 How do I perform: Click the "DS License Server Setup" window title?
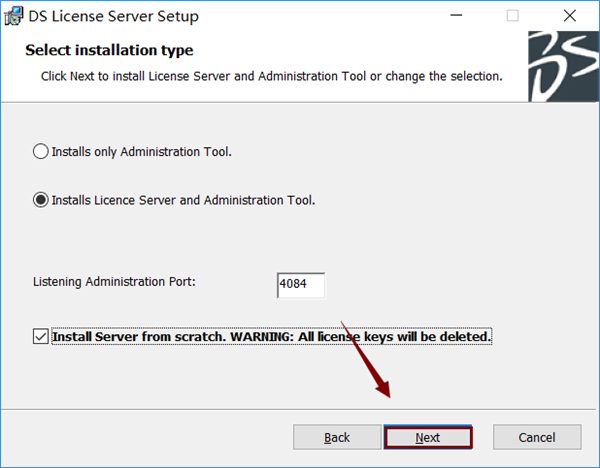pyautogui.click(x=114, y=16)
